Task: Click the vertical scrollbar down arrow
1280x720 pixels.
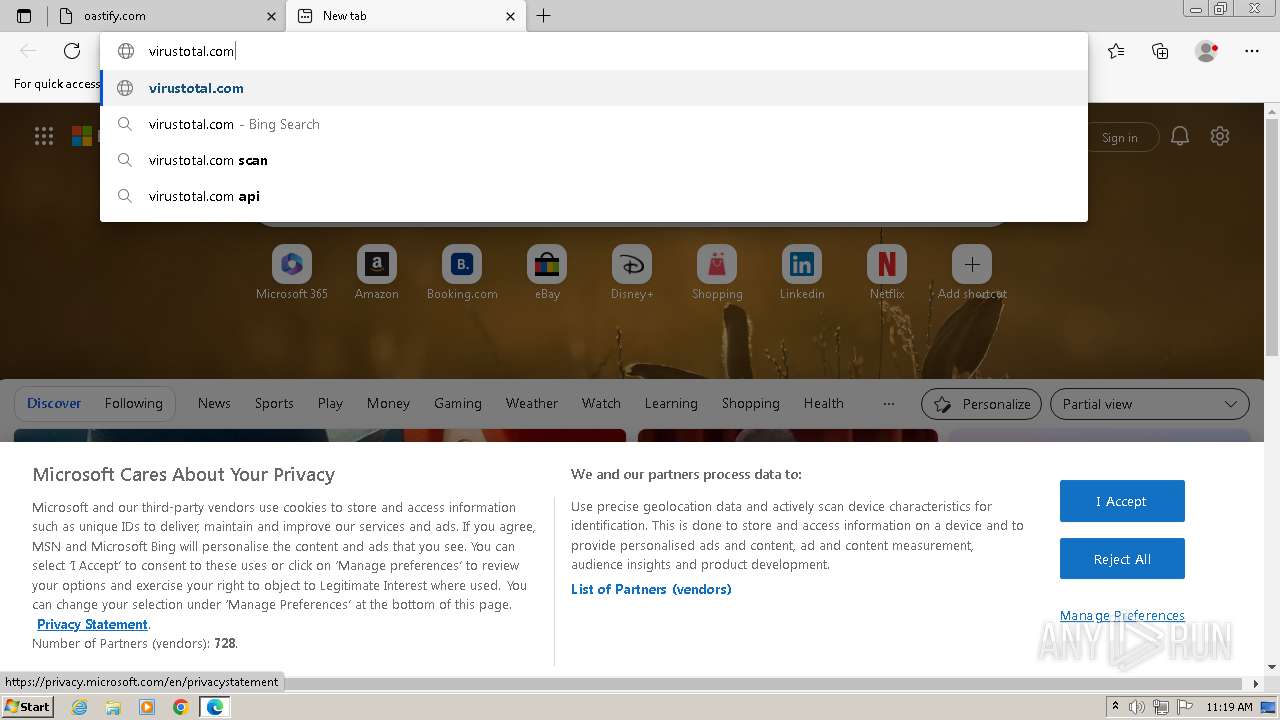Action: coord(1272,667)
